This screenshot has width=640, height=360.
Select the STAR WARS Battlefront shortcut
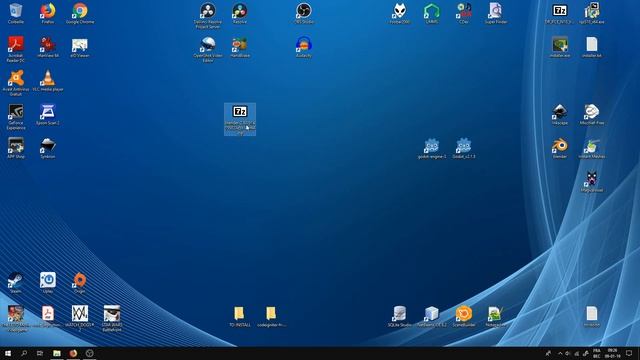112,318
